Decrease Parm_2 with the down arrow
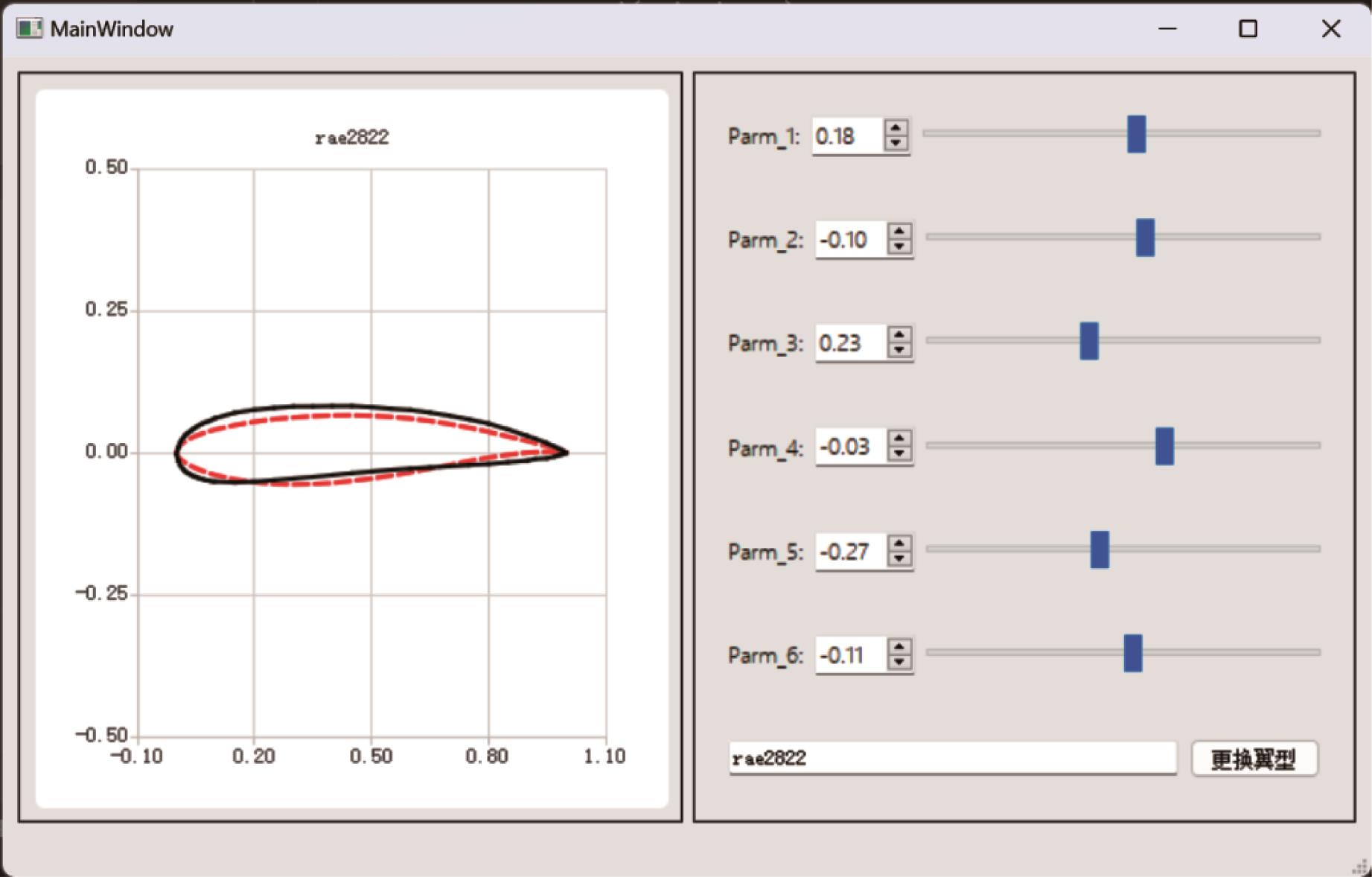The height and width of the screenshot is (877, 1372). tap(900, 246)
